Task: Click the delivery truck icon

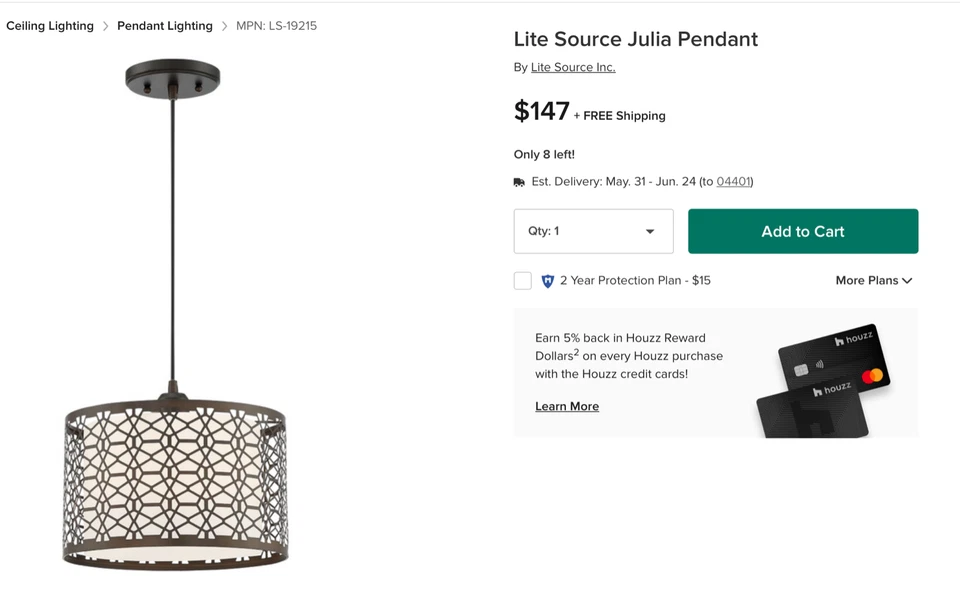Action: click(519, 182)
